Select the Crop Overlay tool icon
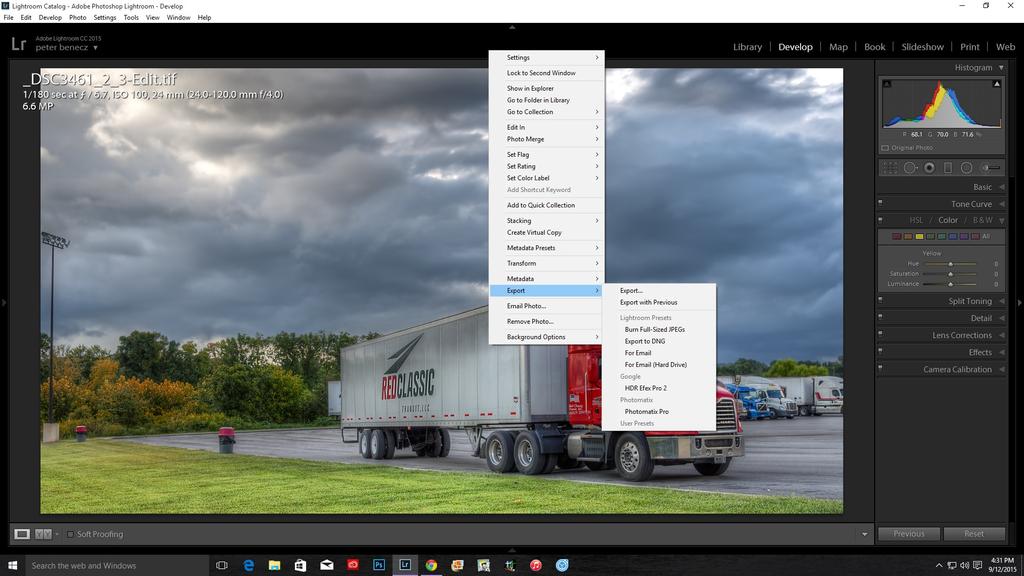 (x=891, y=168)
